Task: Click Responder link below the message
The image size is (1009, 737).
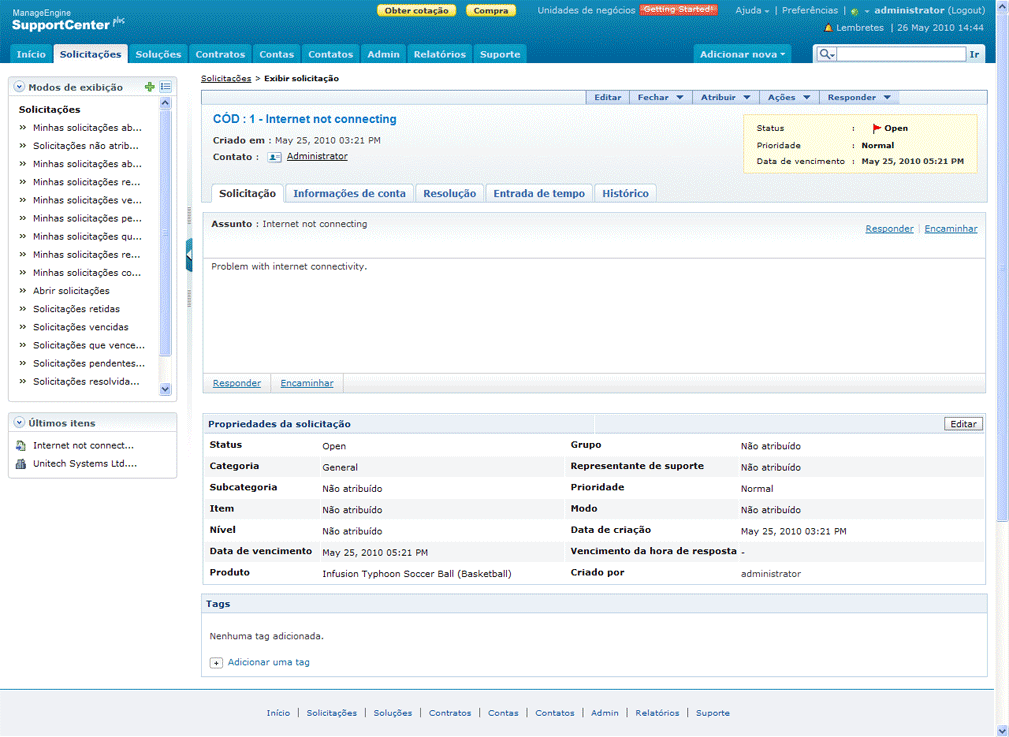Action: point(237,384)
